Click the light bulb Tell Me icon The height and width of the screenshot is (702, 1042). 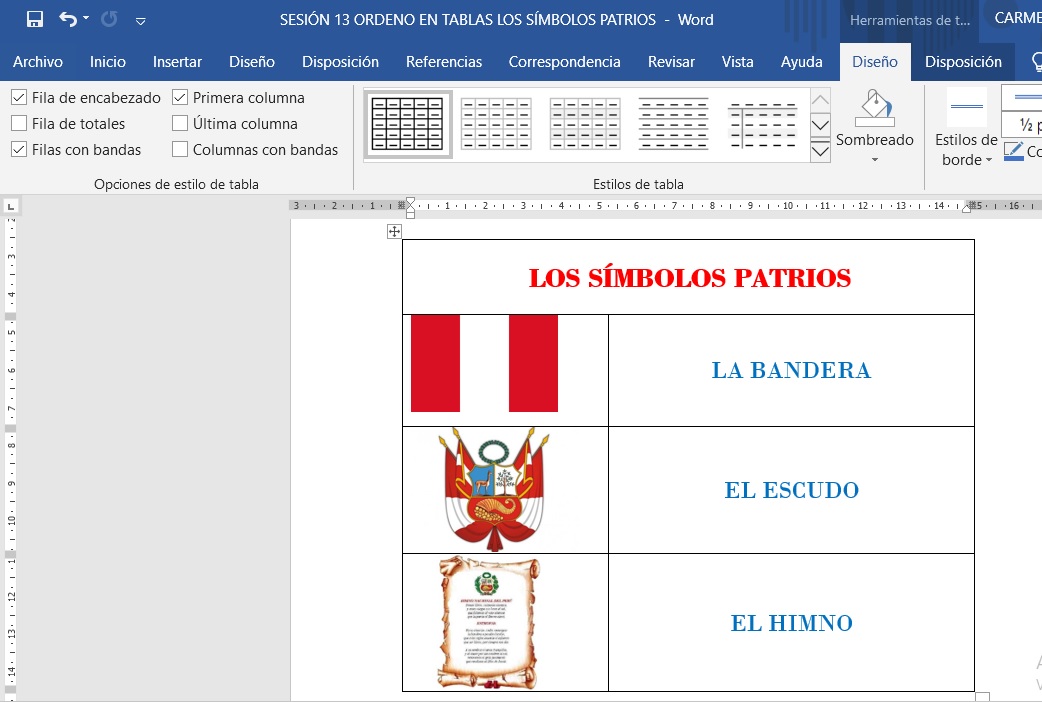[x=1037, y=62]
